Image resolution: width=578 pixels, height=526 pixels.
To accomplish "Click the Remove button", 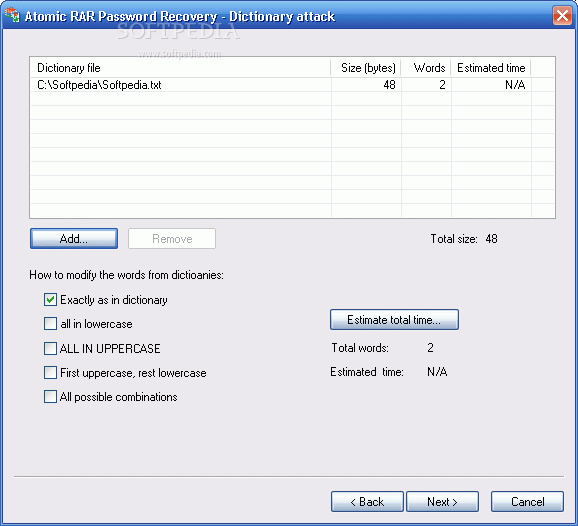I will 172,238.
